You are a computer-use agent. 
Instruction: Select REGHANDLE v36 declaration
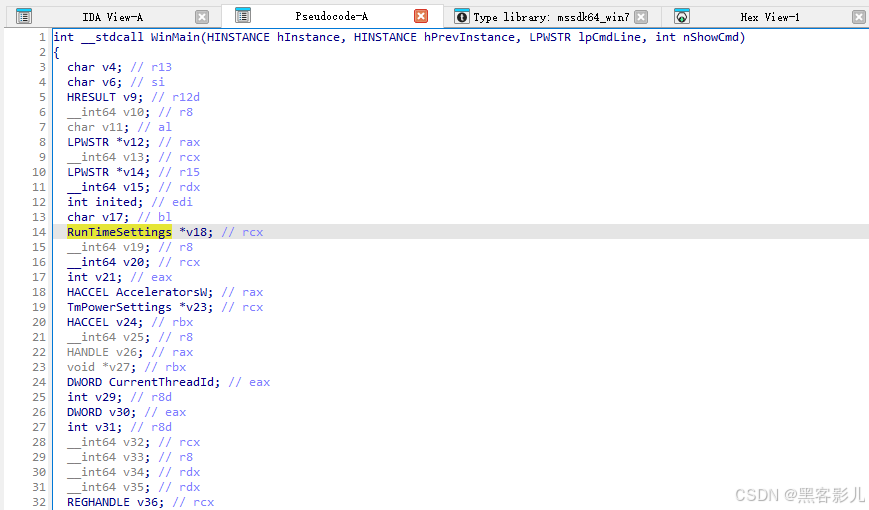(x=115, y=501)
